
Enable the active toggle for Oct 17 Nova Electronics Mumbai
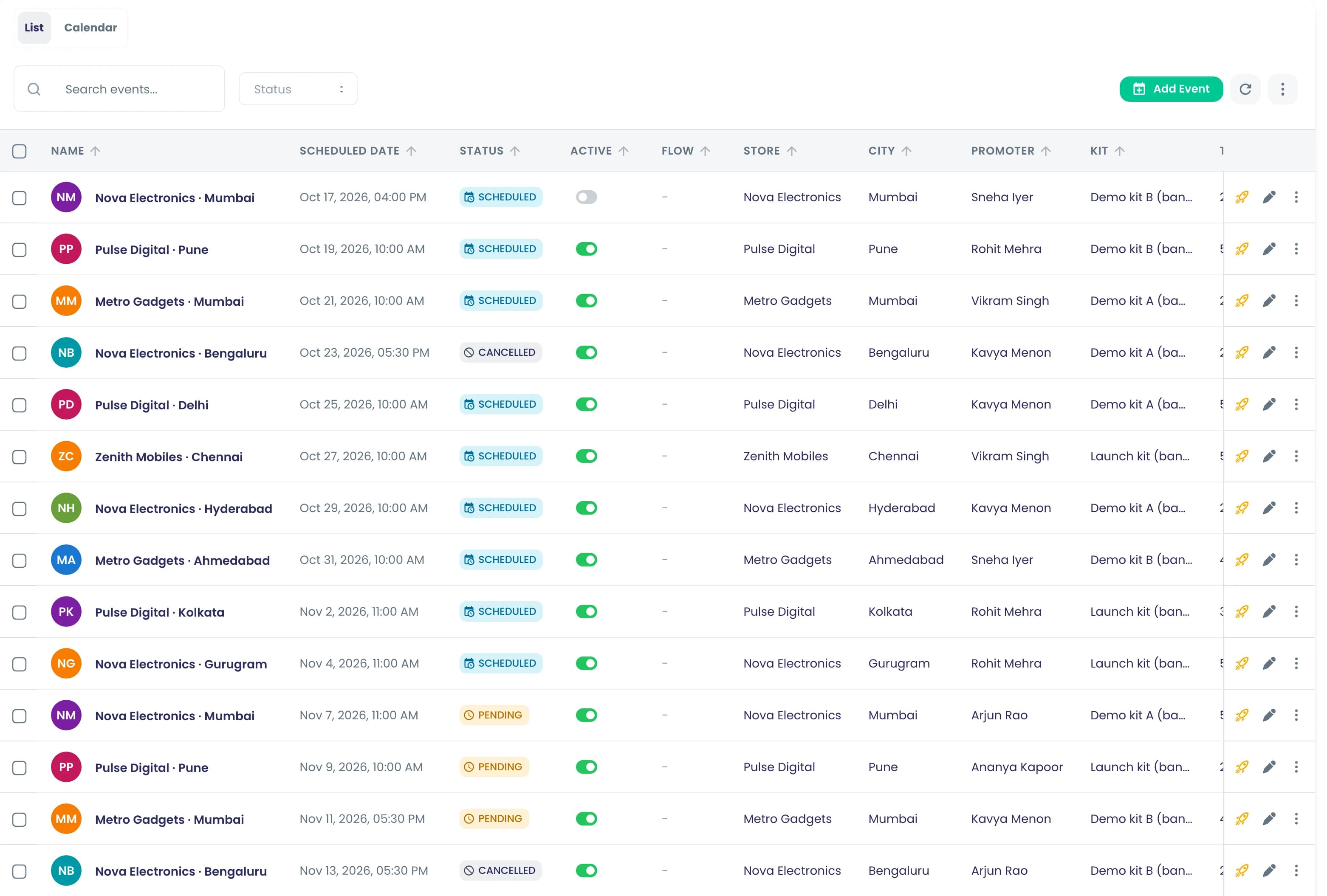pos(587,197)
